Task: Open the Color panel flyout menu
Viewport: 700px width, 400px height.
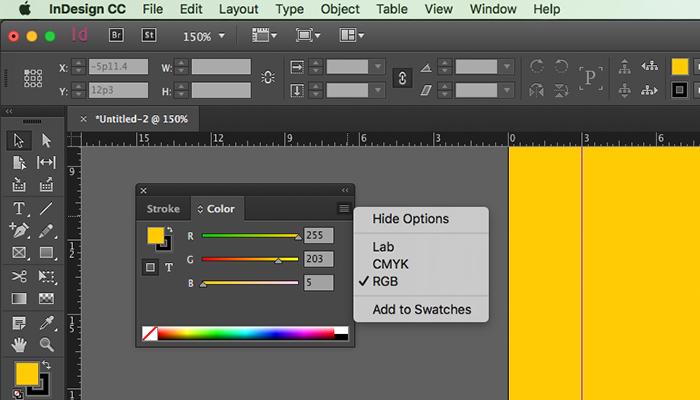Action: [x=344, y=209]
